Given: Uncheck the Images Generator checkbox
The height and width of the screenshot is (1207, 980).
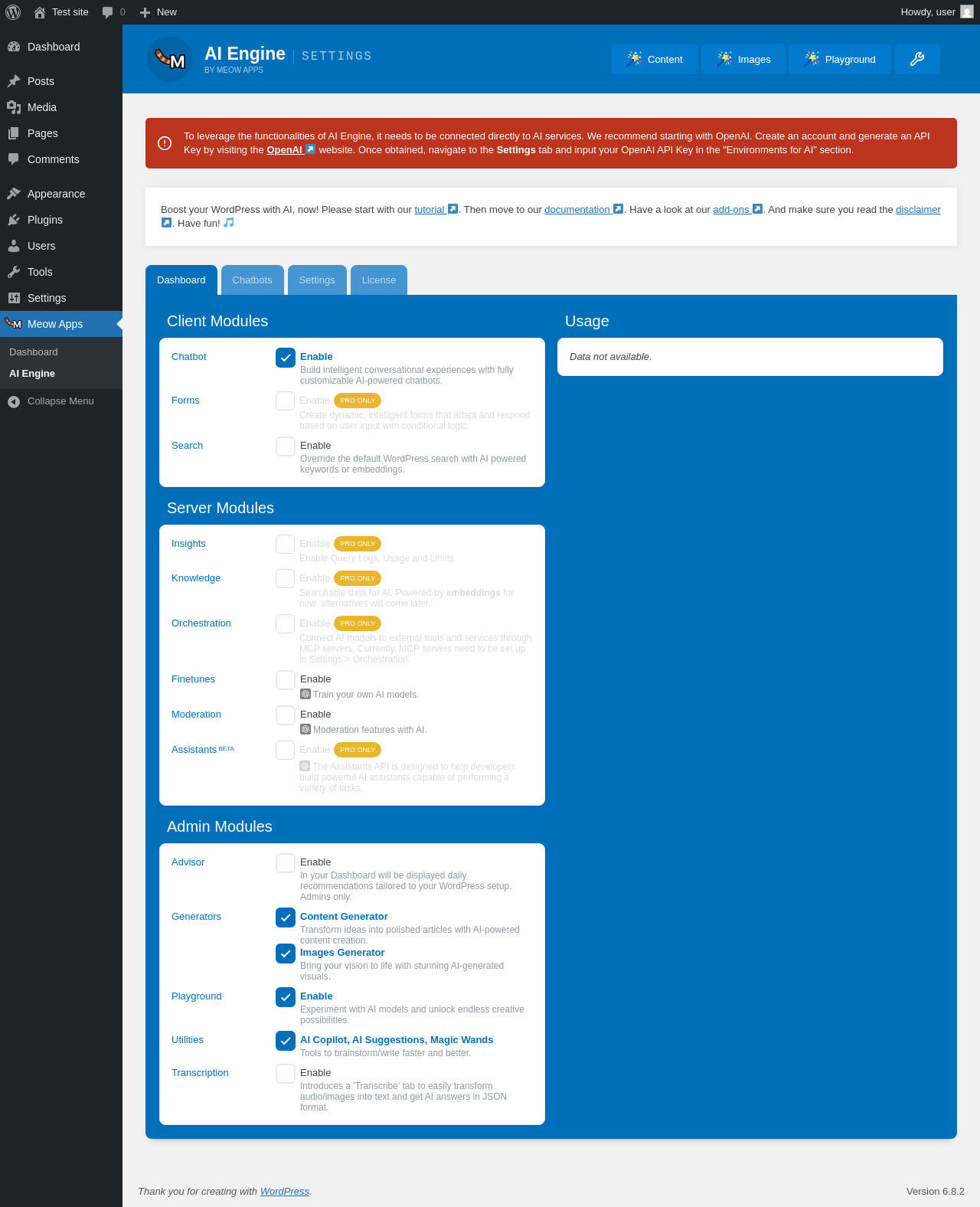Looking at the screenshot, I should pos(286,953).
